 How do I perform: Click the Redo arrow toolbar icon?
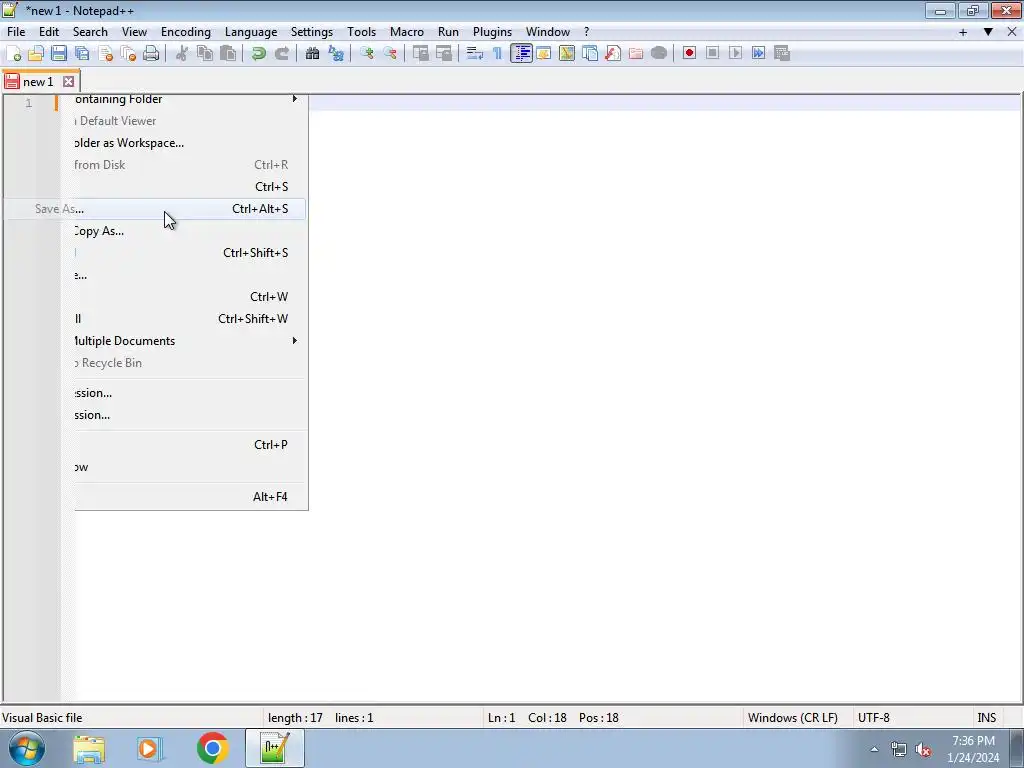[281, 54]
